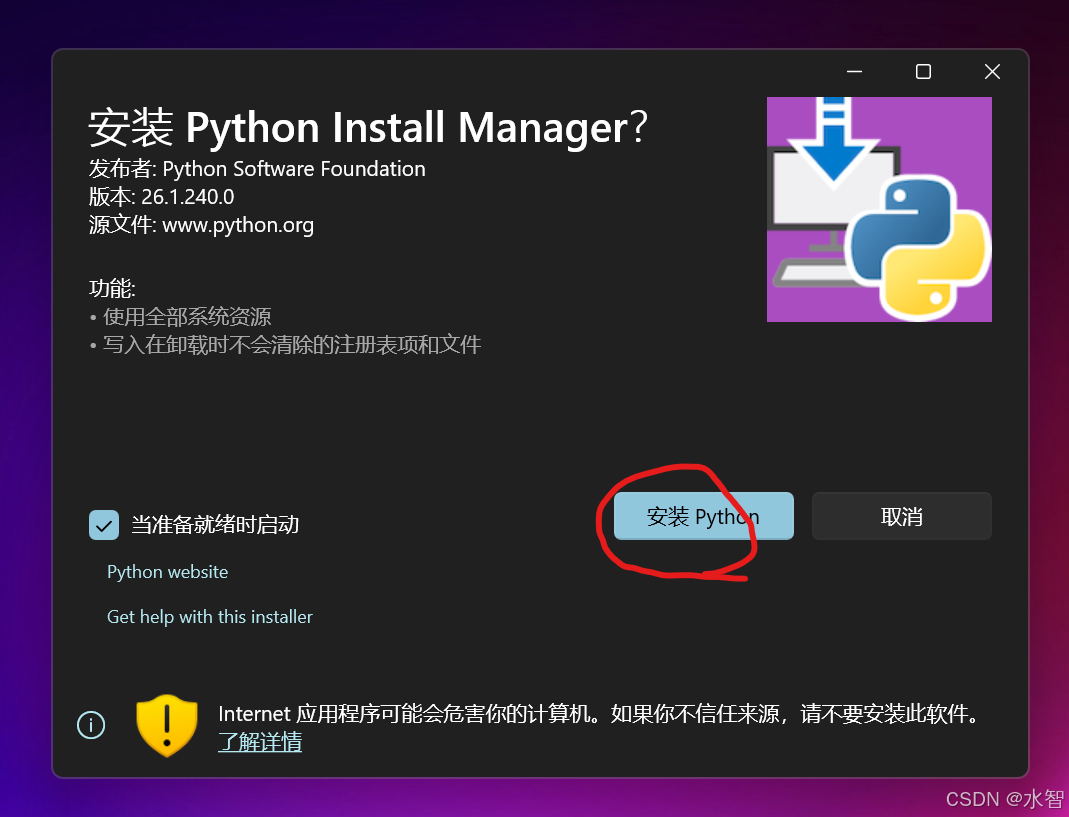
Task: Open the Python website link
Action: pyautogui.click(x=168, y=571)
